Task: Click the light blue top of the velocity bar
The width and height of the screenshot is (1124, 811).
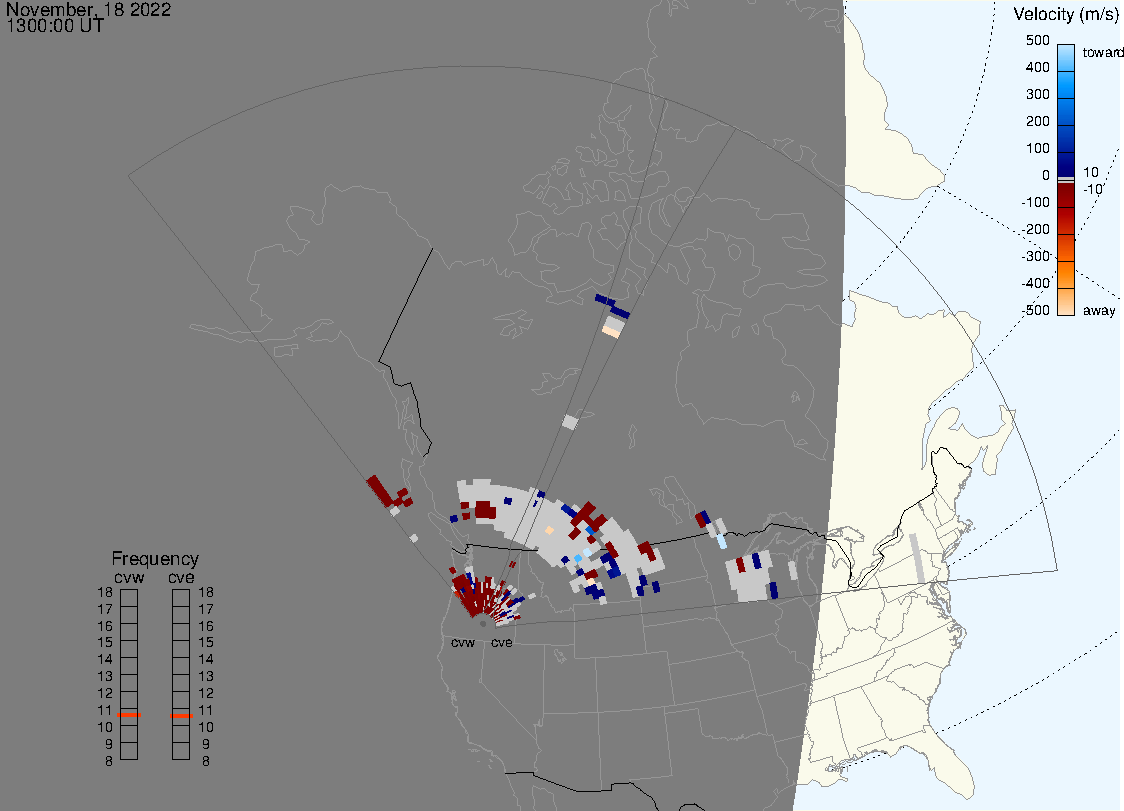Action: pyautogui.click(x=1066, y=57)
